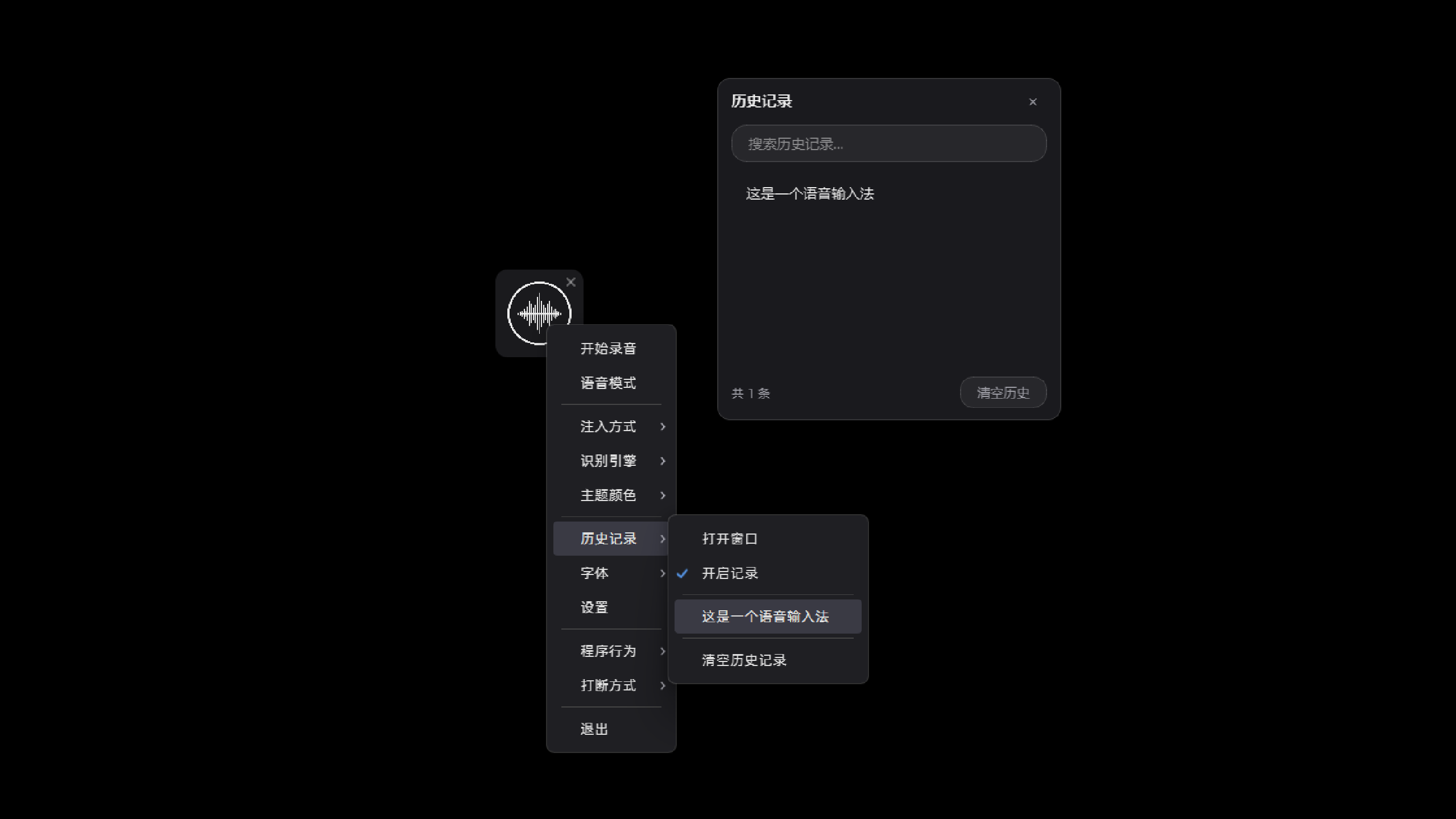Open the 主题颜色 submenu

611,495
